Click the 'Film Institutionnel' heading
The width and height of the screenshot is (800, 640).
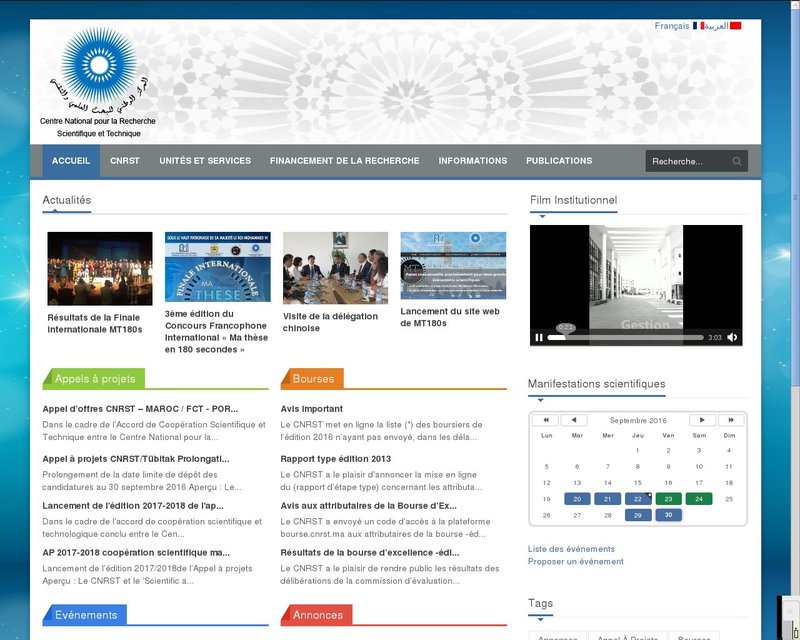click(573, 200)
